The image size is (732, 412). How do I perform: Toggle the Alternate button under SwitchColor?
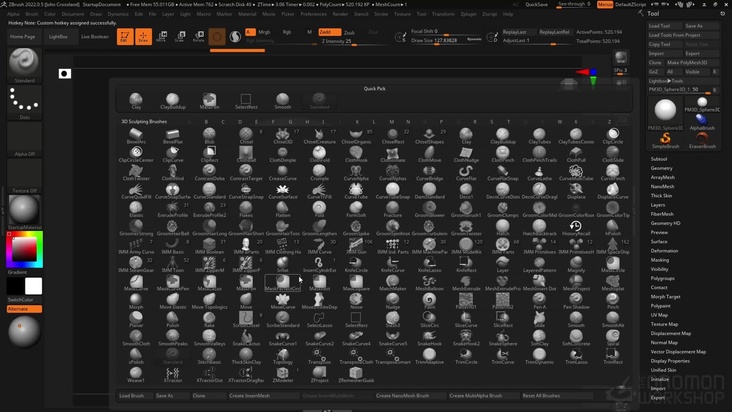click(x=24, y=309)
